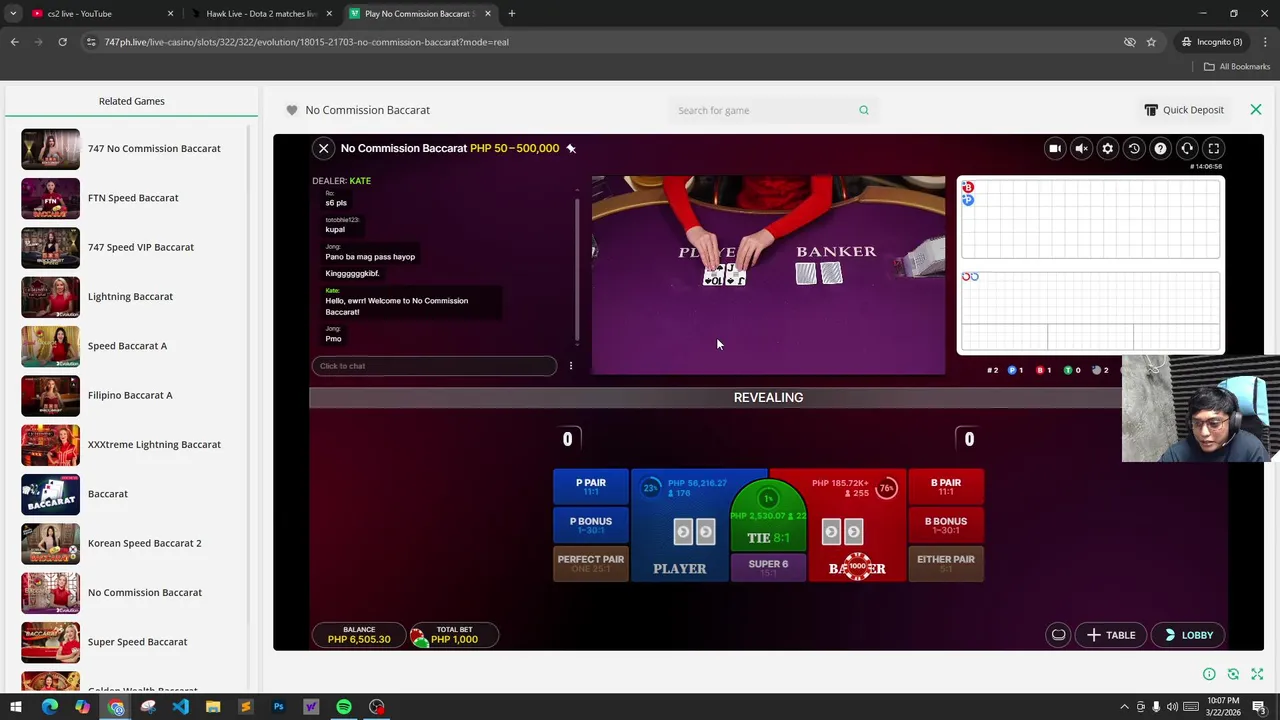The image size is (1280, 720).
Task: Open Spotify from taskbar
Action: (x=344, y=707)
